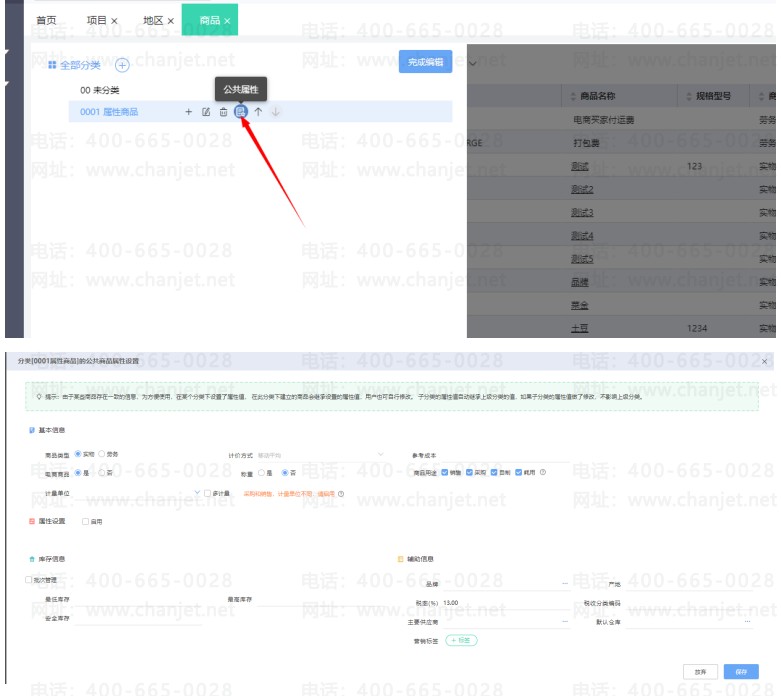Show help for 商品用途 option
The image size is (781, 696).
543,472
